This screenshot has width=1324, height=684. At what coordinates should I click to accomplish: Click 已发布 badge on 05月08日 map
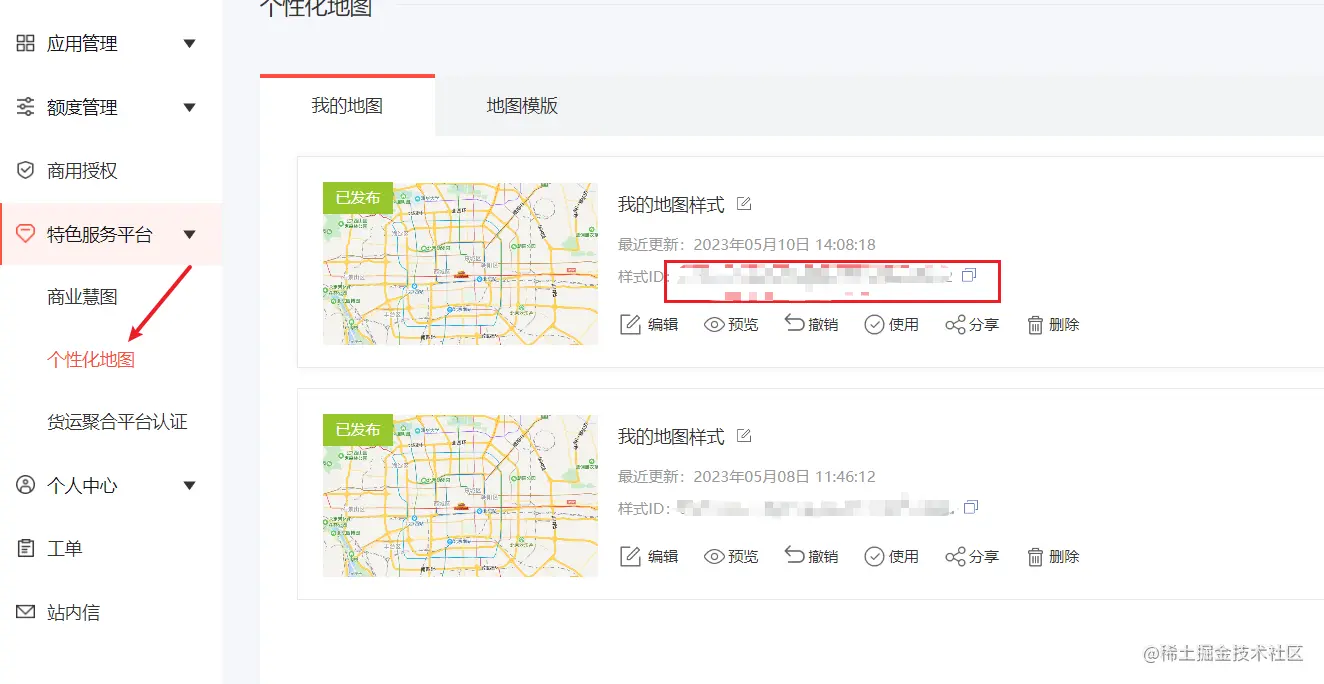pyautogui.click(x=358, y=430)
